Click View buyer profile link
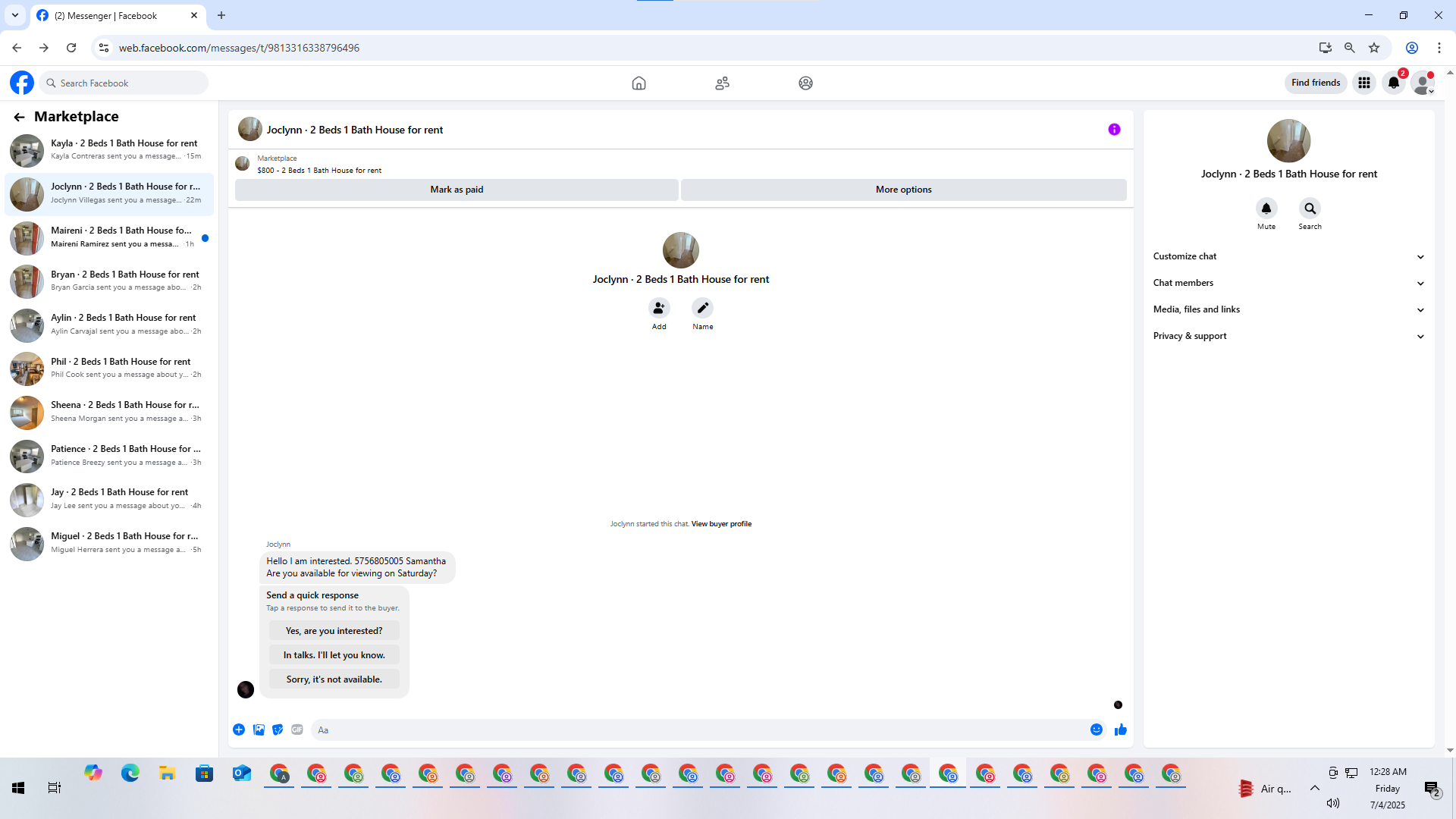The width and height of the screenshot is (1456, 819). (720, 524)
